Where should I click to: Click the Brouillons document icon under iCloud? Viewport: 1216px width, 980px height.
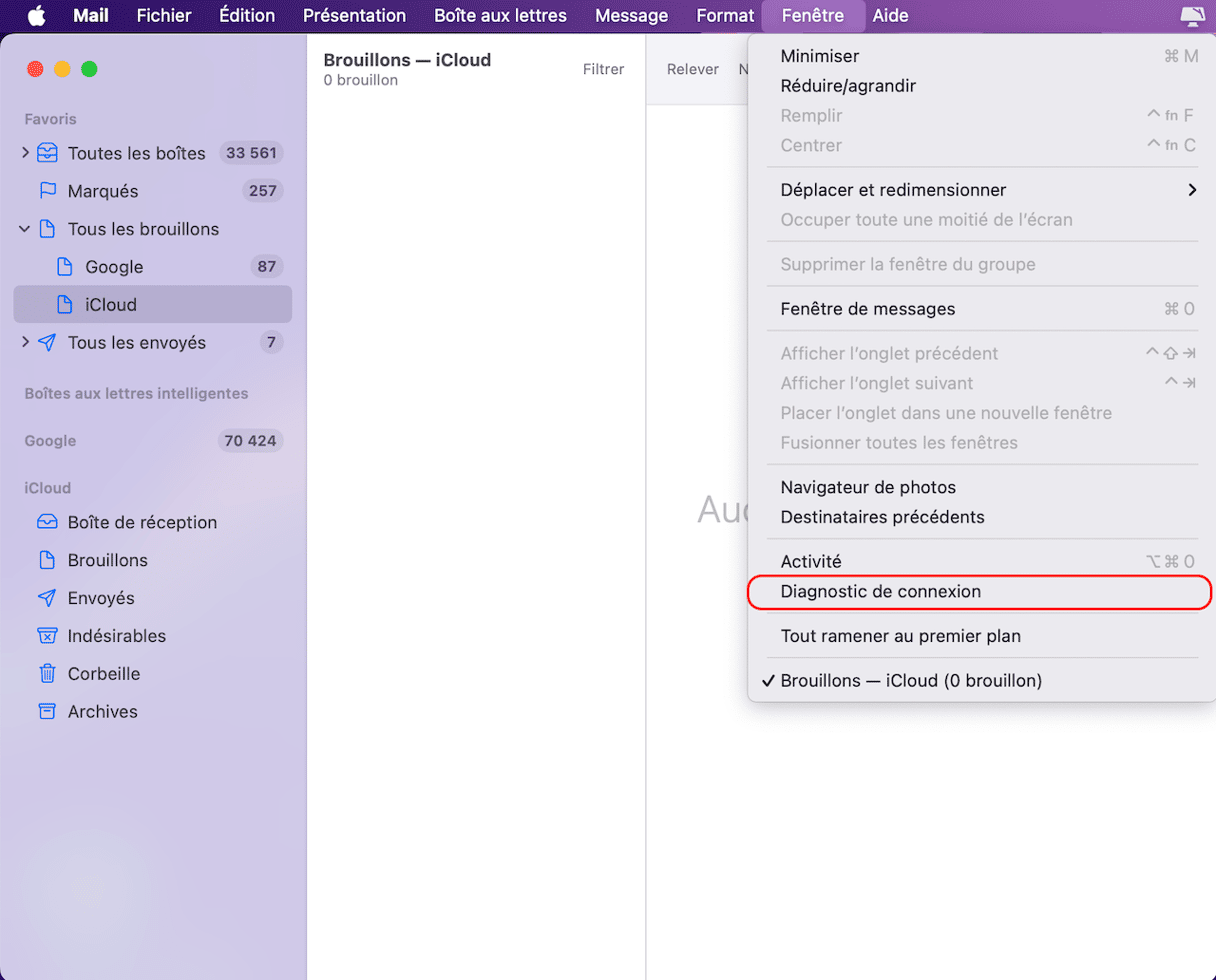coord(47,560)
